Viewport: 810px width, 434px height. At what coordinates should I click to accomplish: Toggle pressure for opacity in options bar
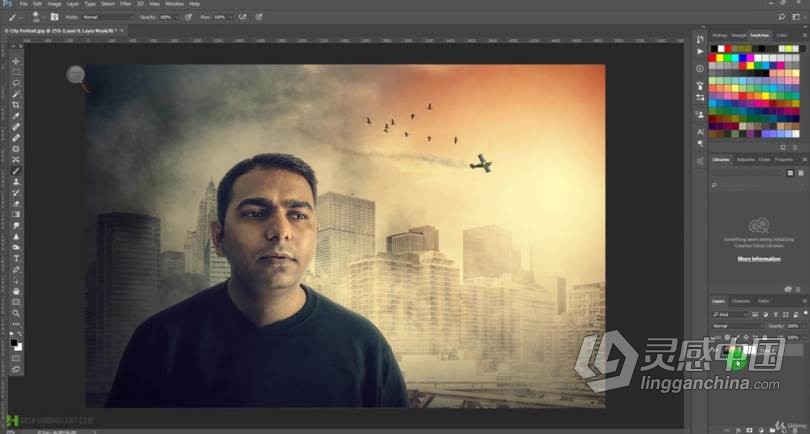pos(189,17)
